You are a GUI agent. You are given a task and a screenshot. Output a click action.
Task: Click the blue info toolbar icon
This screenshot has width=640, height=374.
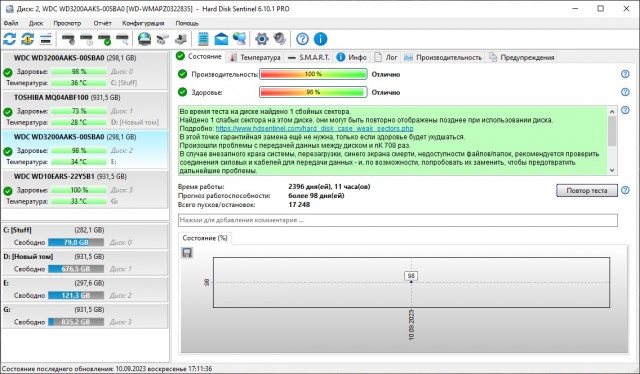coord(320,39)
